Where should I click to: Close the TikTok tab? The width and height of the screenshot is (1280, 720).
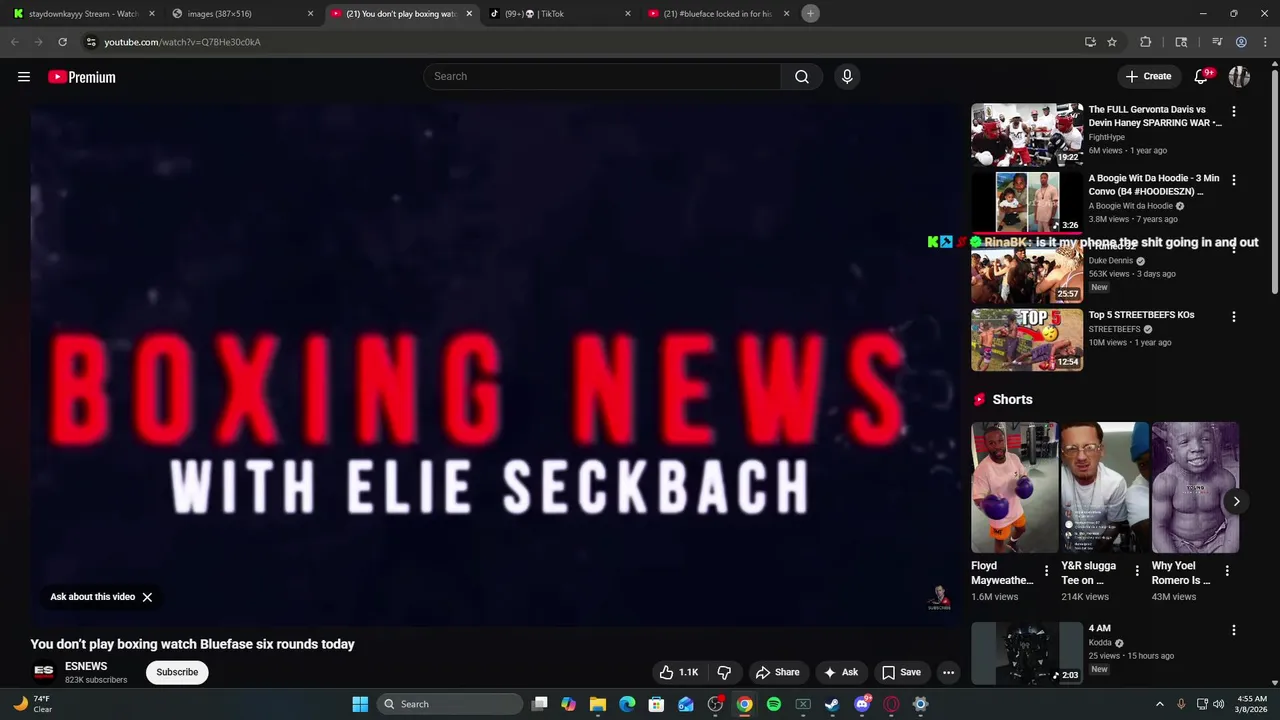628,14
